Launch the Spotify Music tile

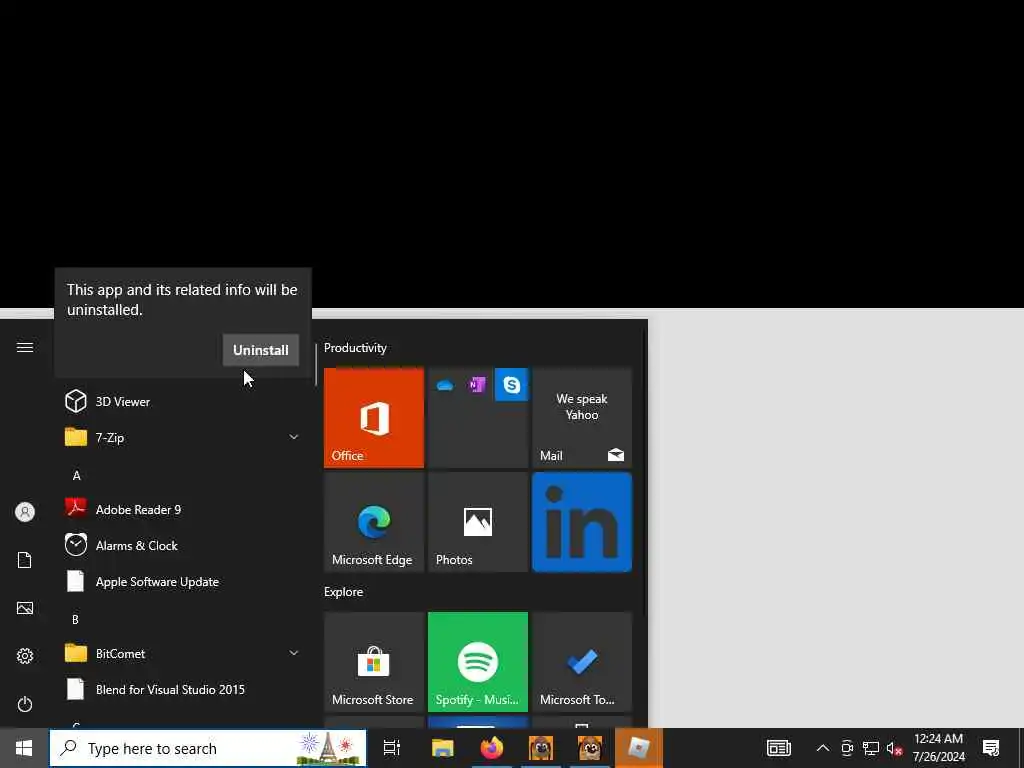[477, 662]
